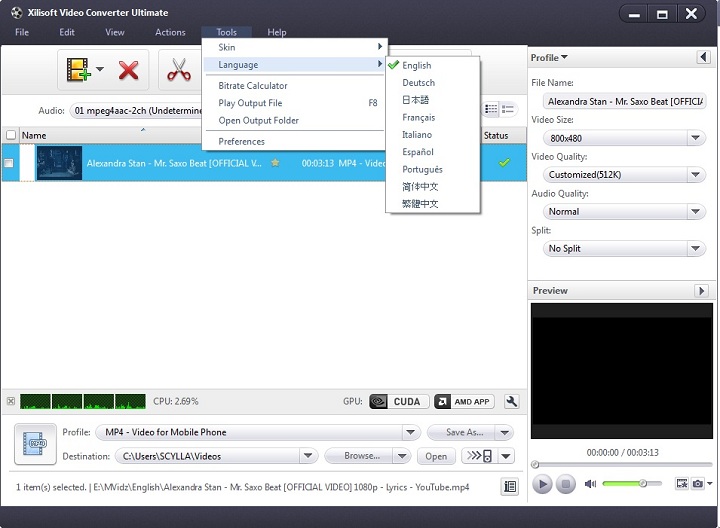This screenshot has width=720, height=528.
Task: Expand the Skin submenu
Action: click(294, 47)
